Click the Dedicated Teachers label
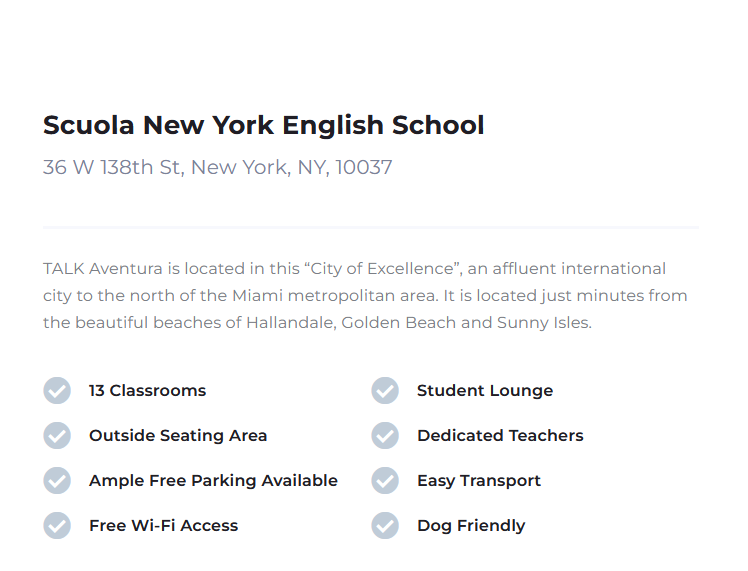Image resolution: width=748 pixels, height=571 pixels. coord(500,436)
